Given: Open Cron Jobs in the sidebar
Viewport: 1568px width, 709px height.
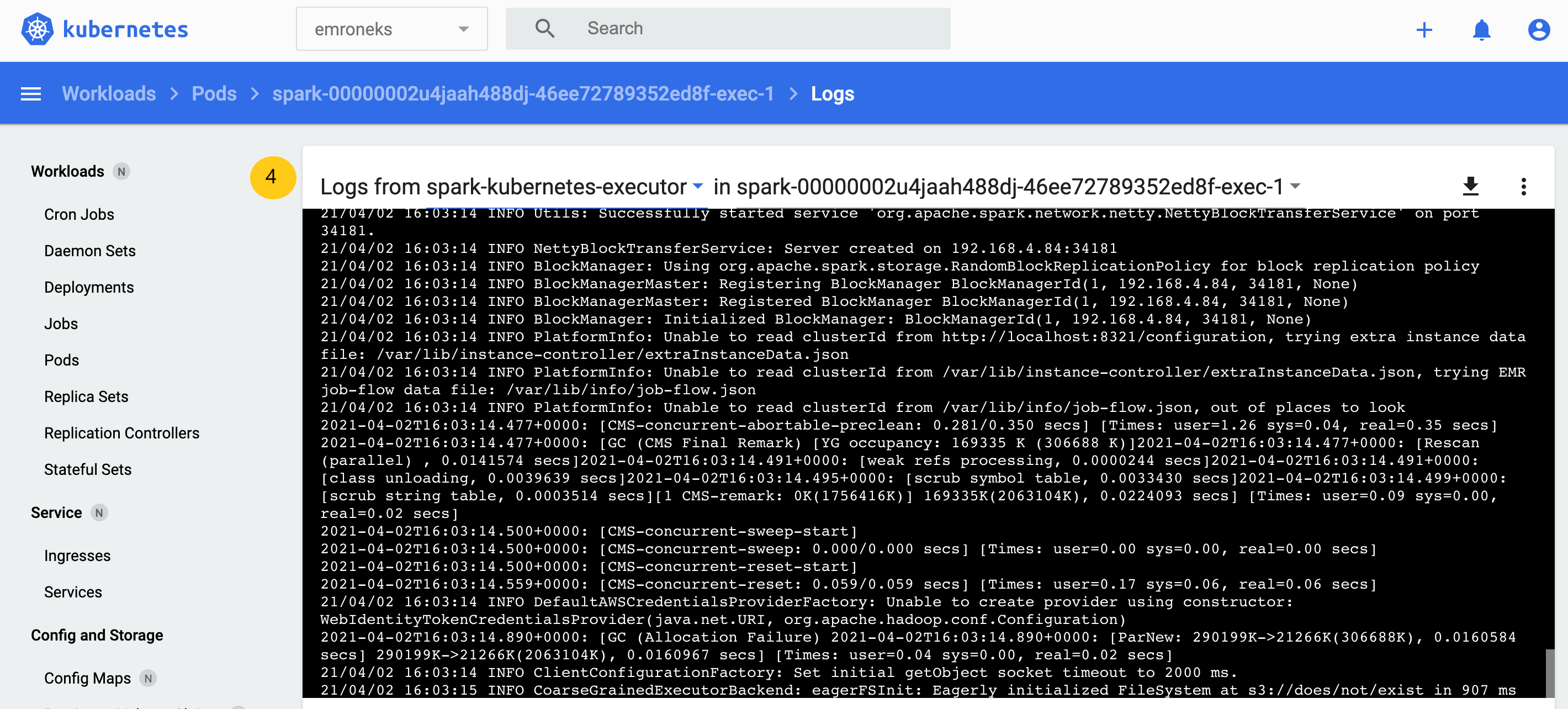Looking at the screenshot, I should [79, 214].
